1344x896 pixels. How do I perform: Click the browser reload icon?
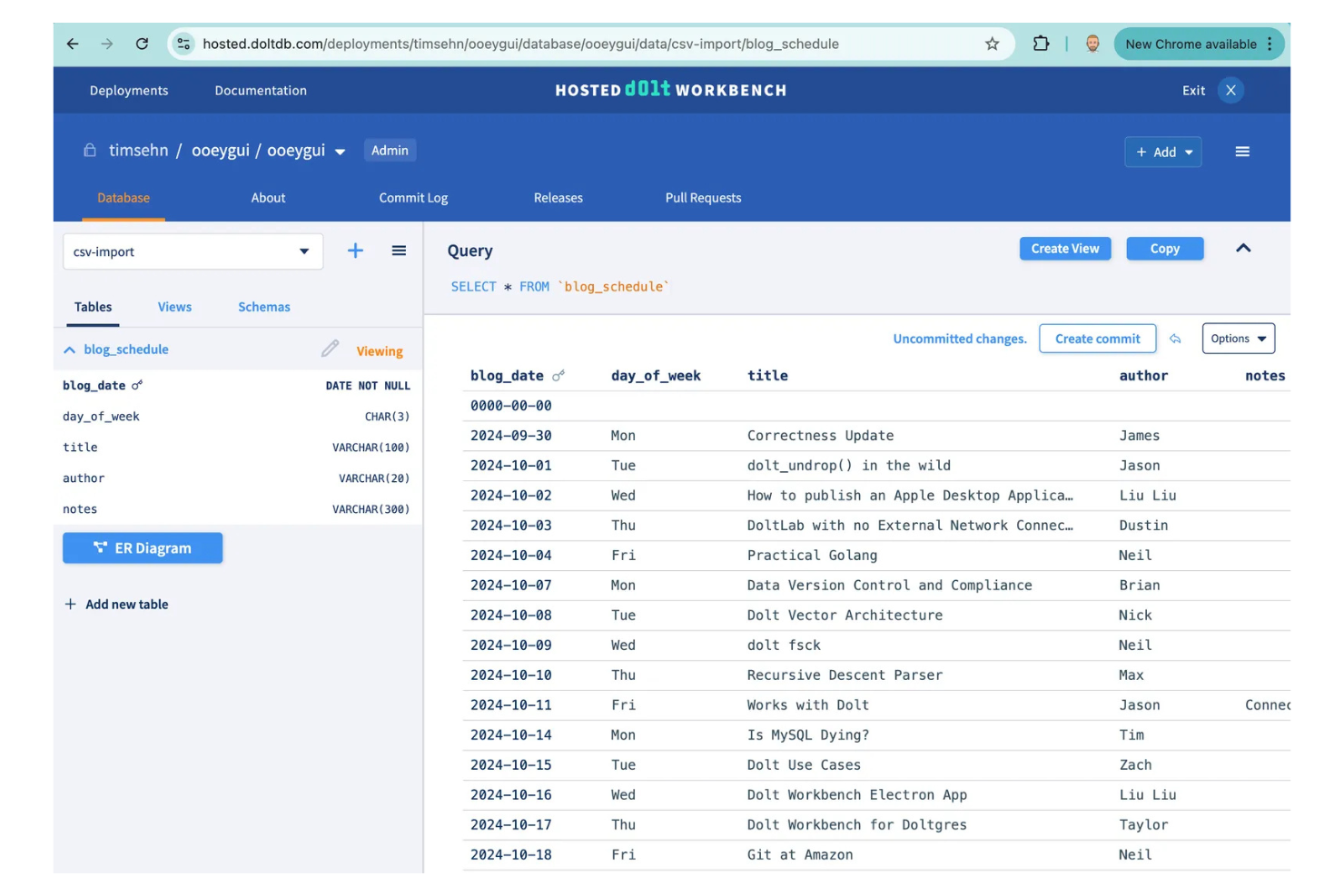142,44
